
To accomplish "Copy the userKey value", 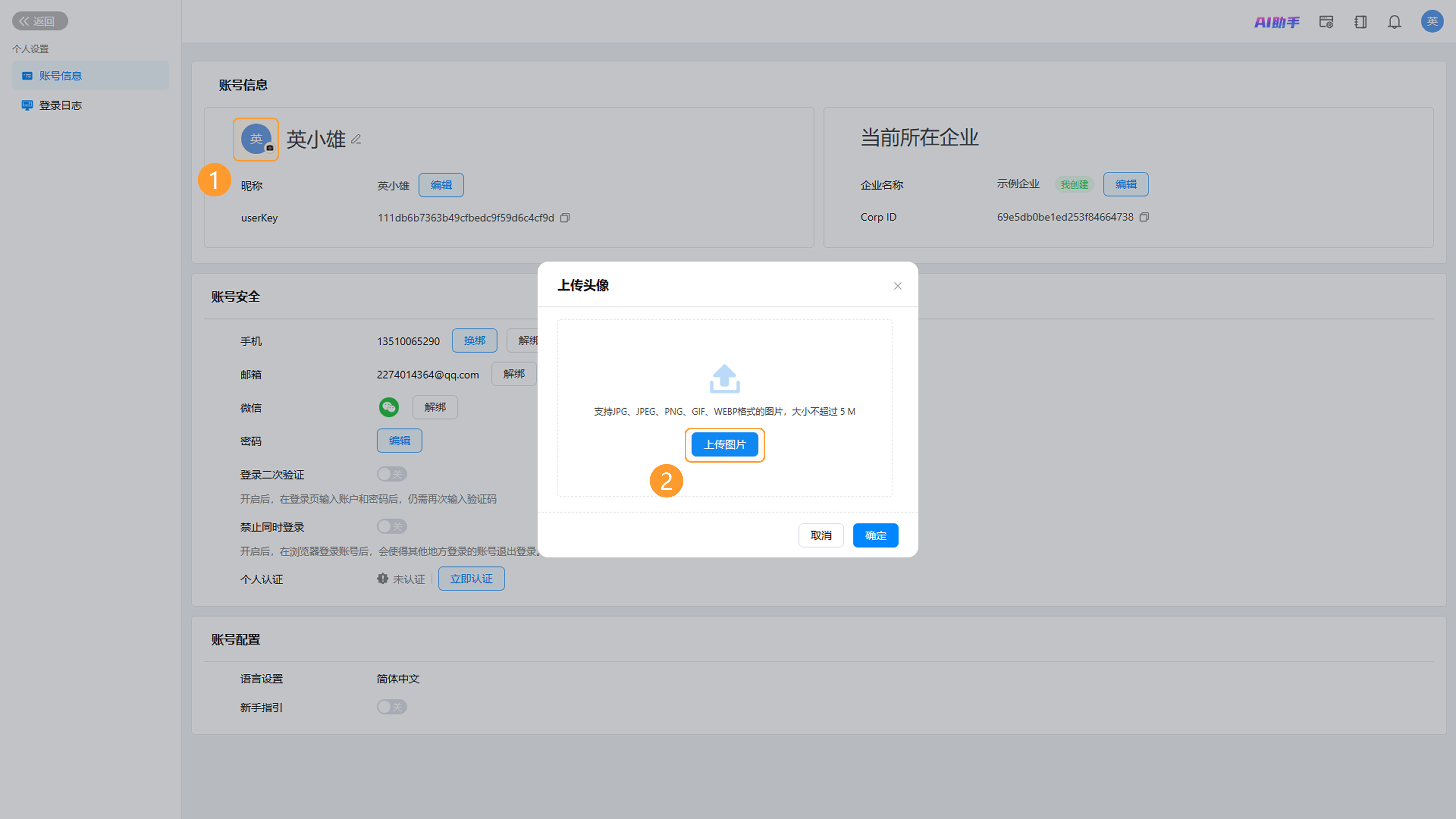I will [x=565, y=218].
